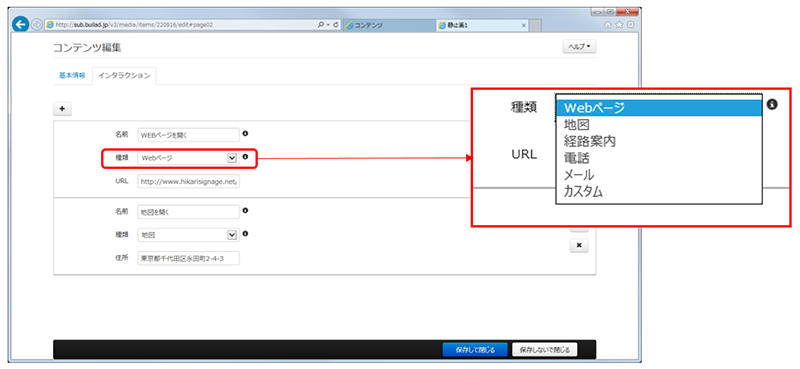Click the favorites star icon
This screenshot has width=800, height=369.
619,24
